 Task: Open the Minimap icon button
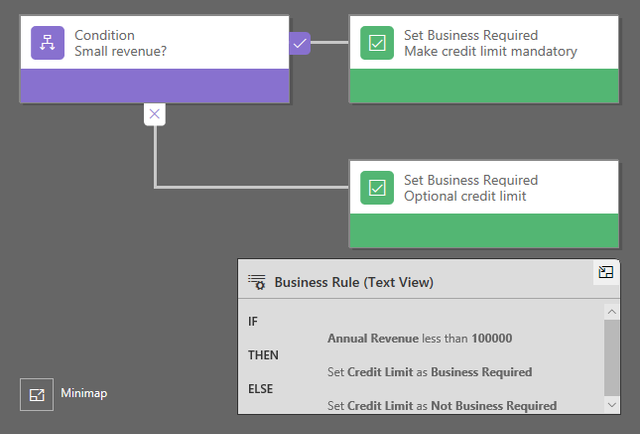37,394
